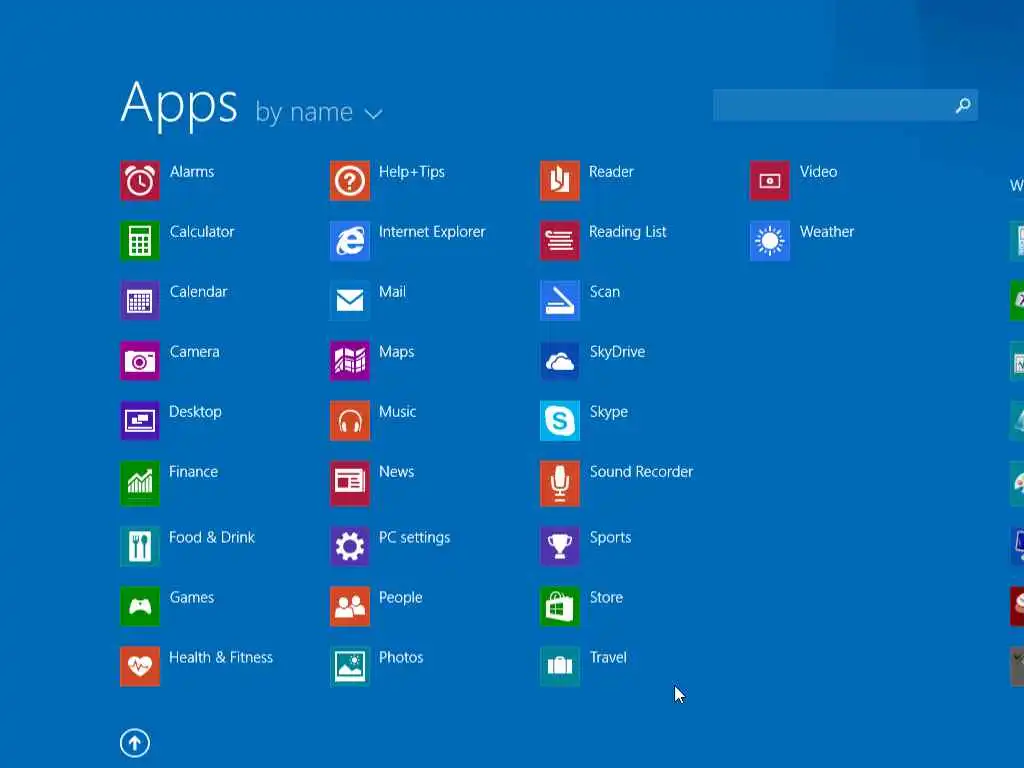Open the Help+Tips icon

tap(350, 180)
